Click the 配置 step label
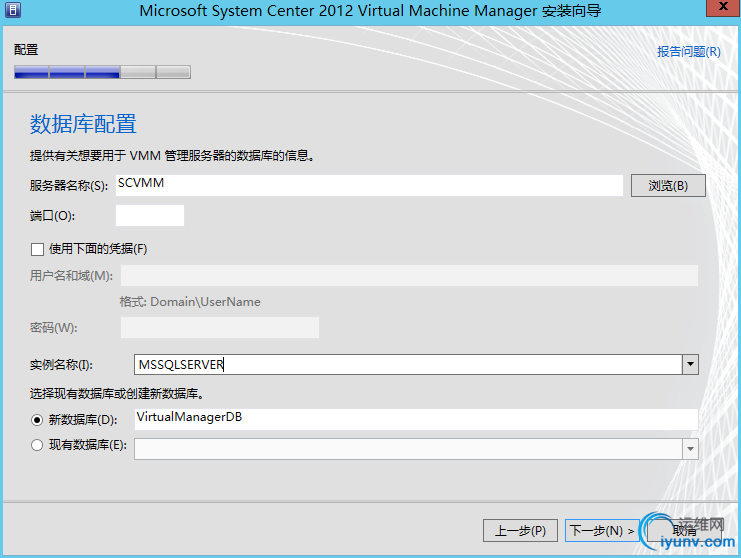Viewport: 741px width, 558px height. point(26,50)
